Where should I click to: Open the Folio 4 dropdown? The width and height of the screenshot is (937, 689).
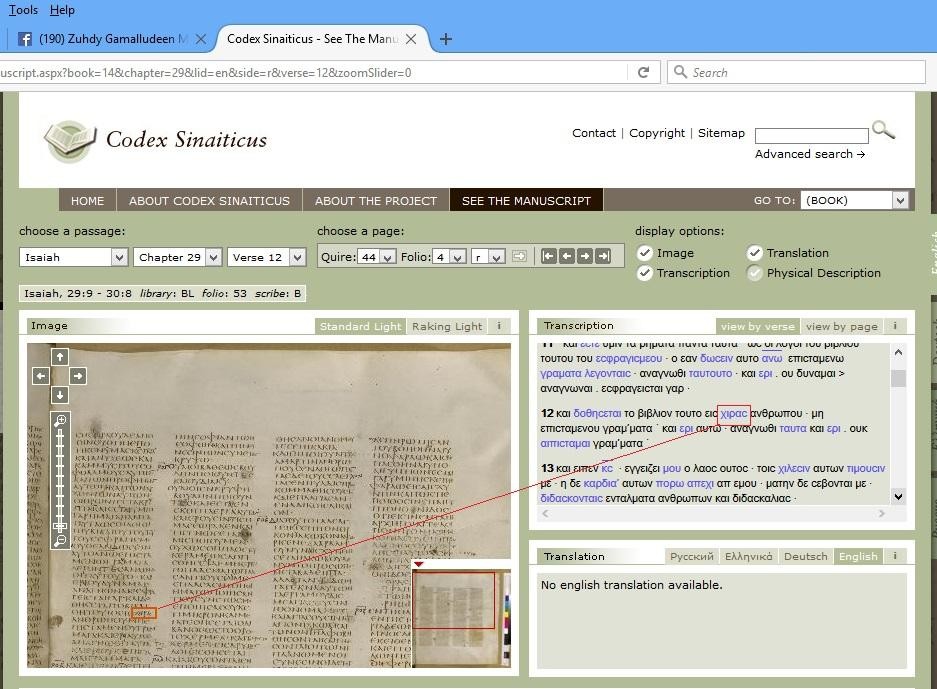449,257
